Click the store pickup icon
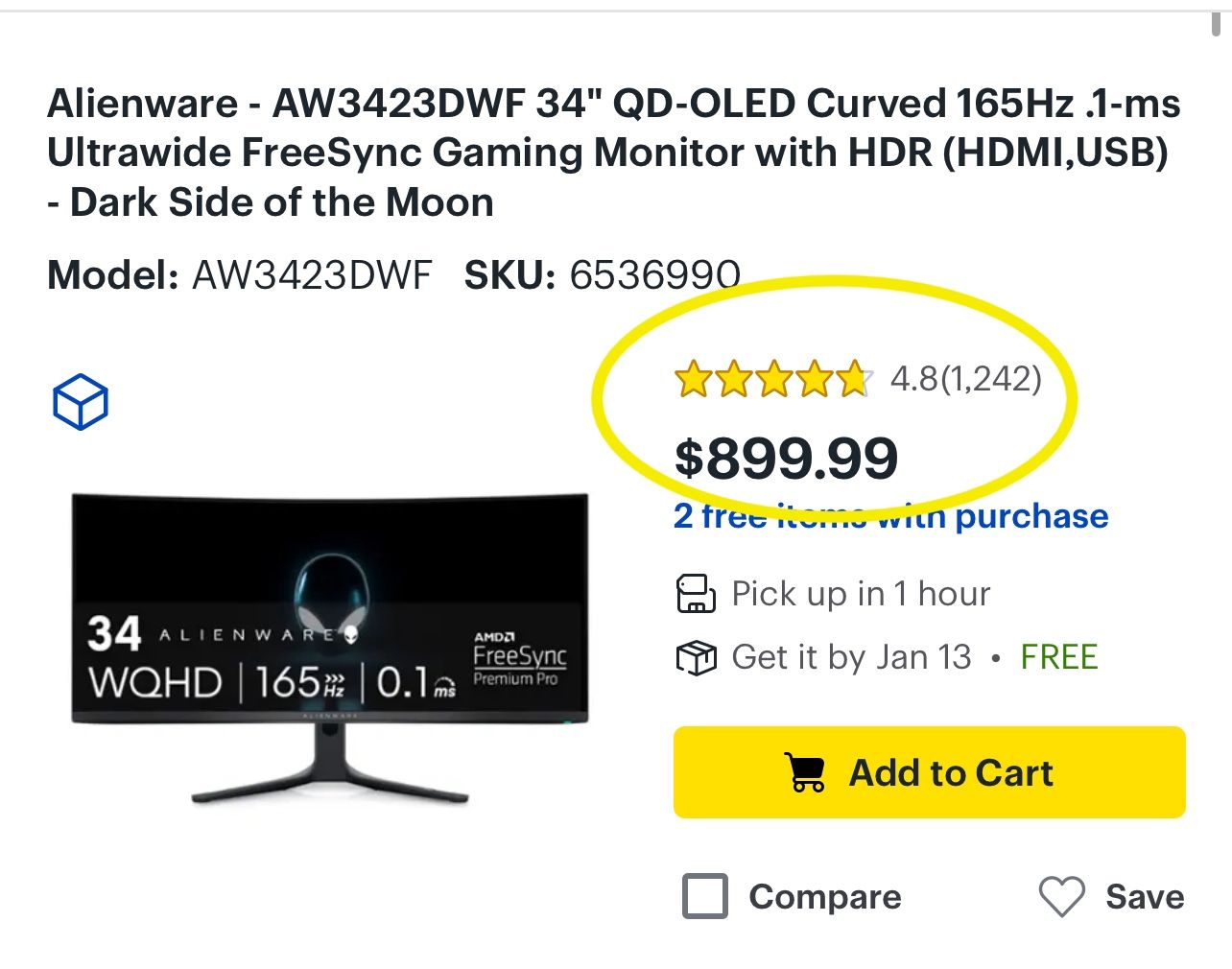 pos(696,594)
